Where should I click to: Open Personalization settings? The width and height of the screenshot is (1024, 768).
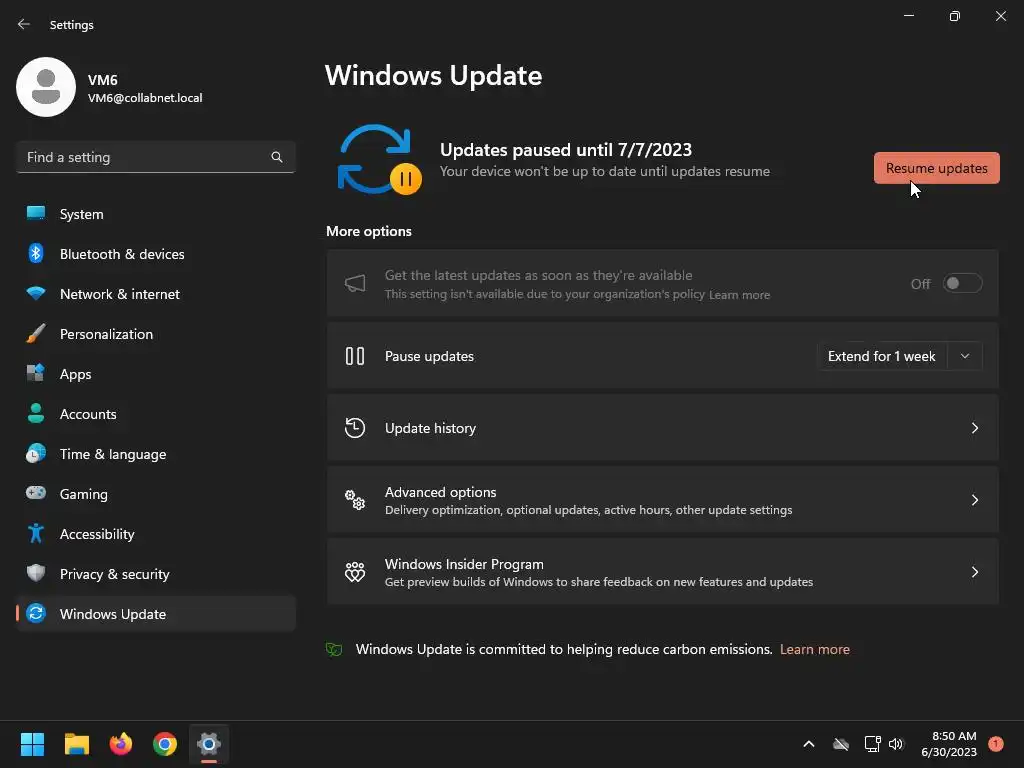click(155, 334)
